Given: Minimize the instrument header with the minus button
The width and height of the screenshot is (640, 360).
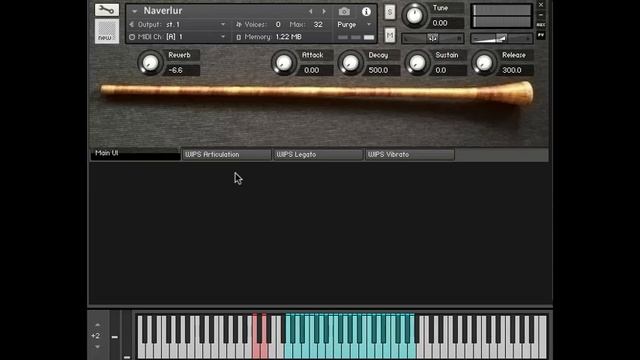Looking at the screenshot, I should pos(541,15).
